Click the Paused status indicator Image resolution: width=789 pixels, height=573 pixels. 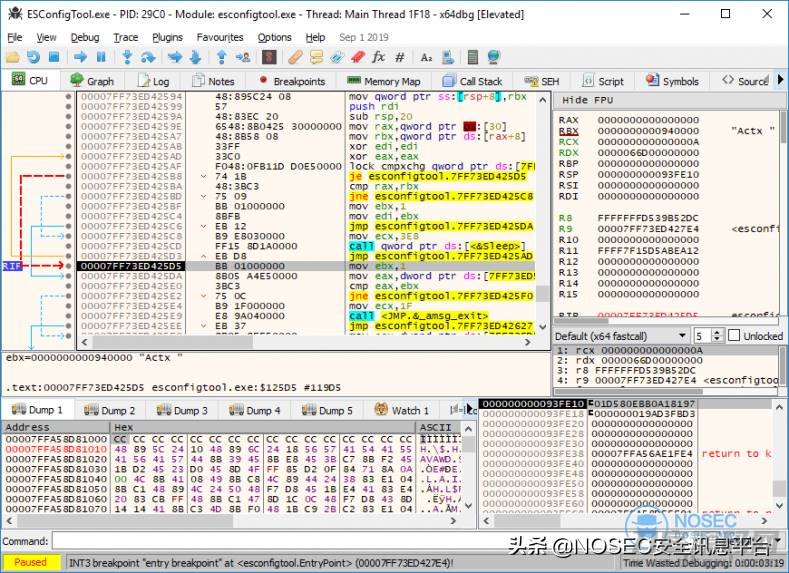pyautogui.click(x=31, y=562)
